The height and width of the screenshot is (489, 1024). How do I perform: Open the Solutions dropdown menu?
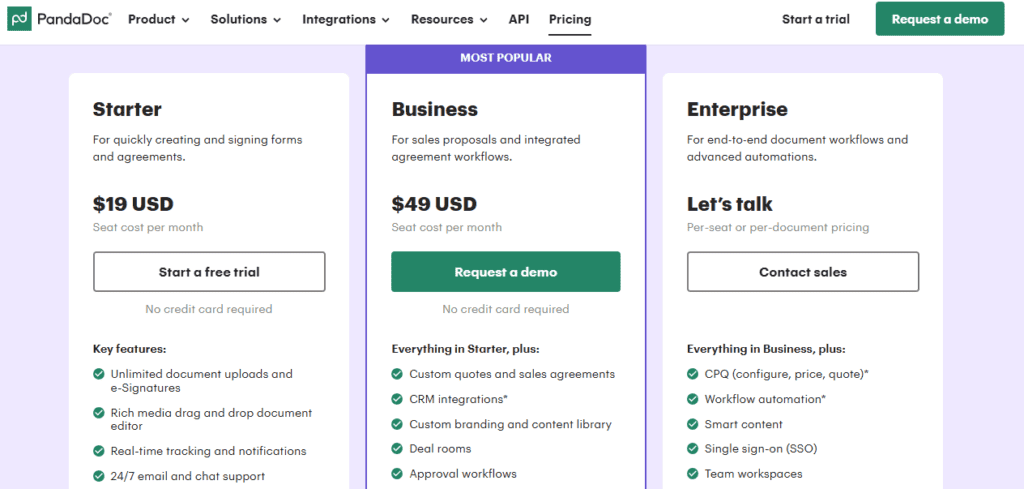click(x=246, y=19)
